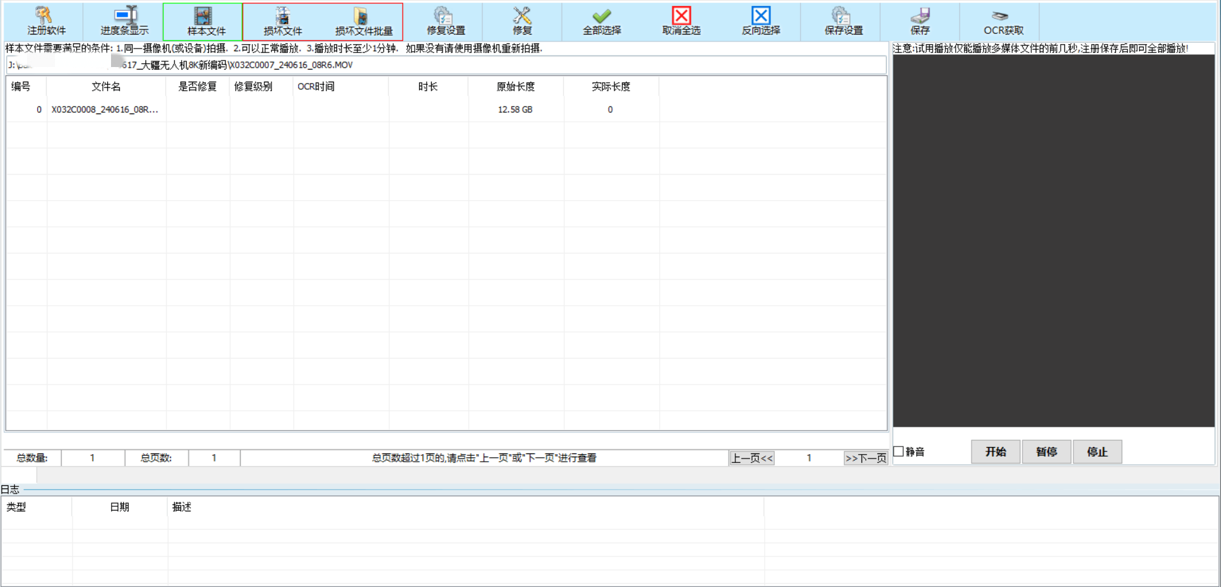Enable the 静音 mute checkbox
This screenshot has width=1221, height=587.
899,452
